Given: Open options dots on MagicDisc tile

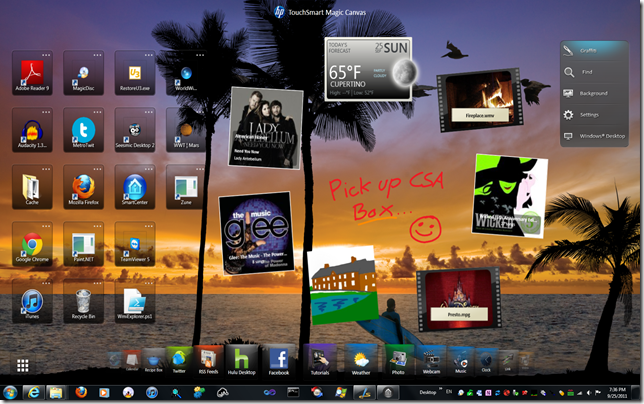Looking at the screenshot, I should click(97, 55).
